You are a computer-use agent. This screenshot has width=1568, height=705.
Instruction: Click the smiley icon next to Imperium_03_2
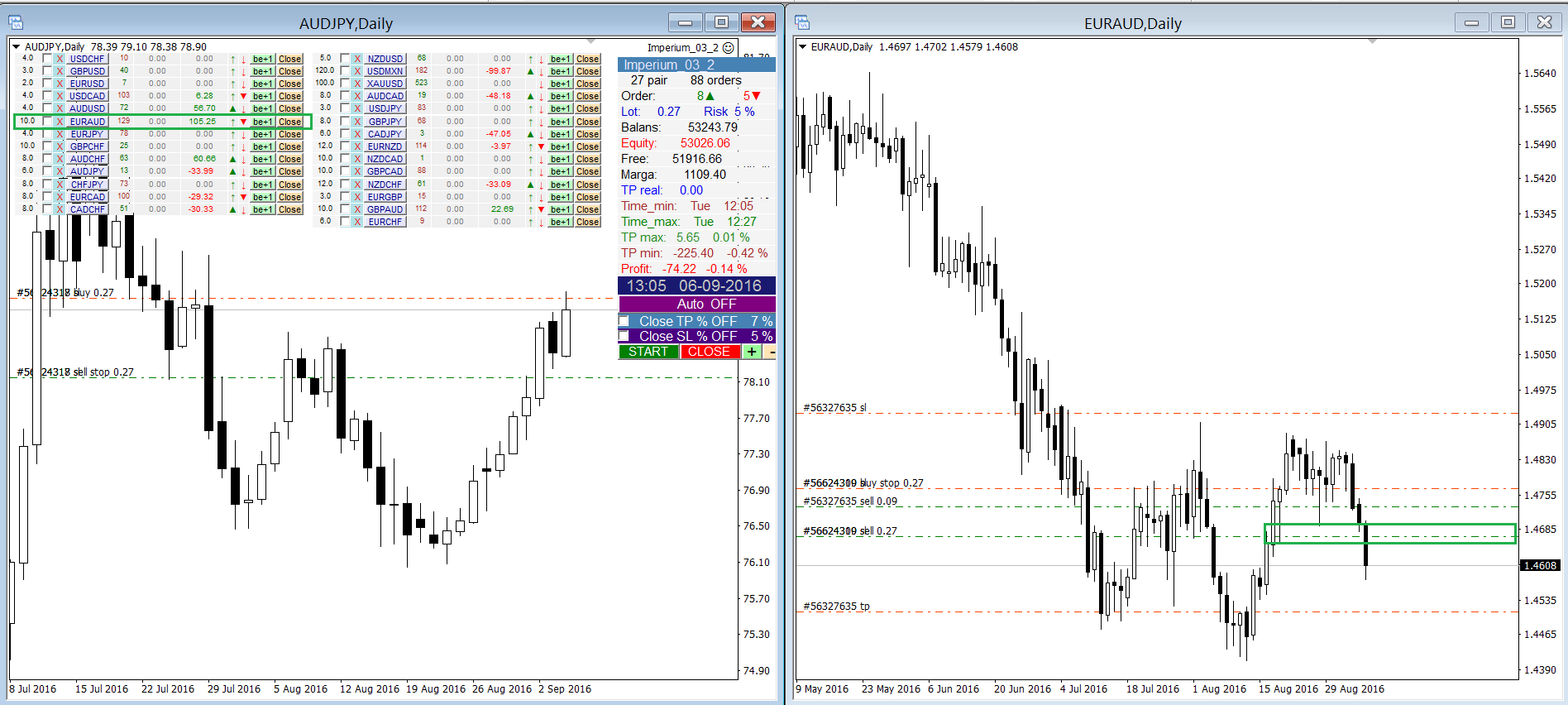pyautogui.click(x=729, y=48)
